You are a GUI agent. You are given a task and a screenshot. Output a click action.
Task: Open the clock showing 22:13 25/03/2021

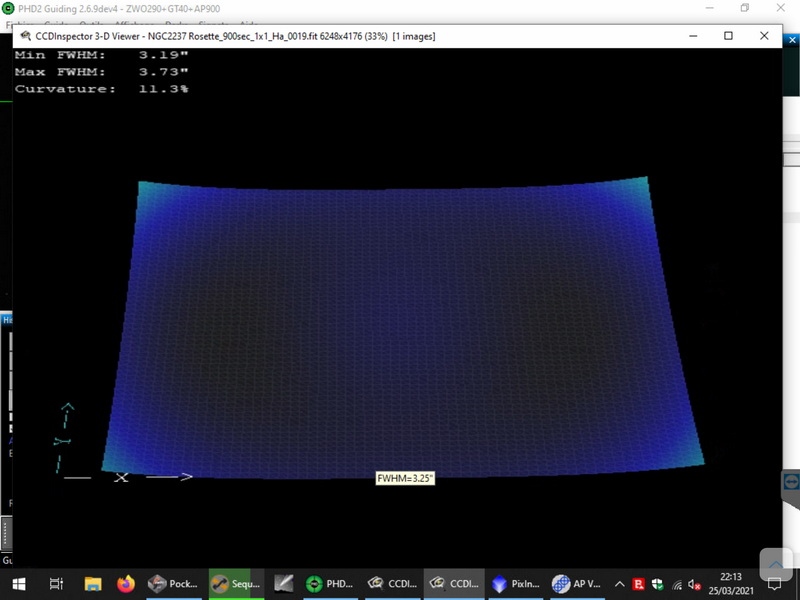[x=731, y=583]
